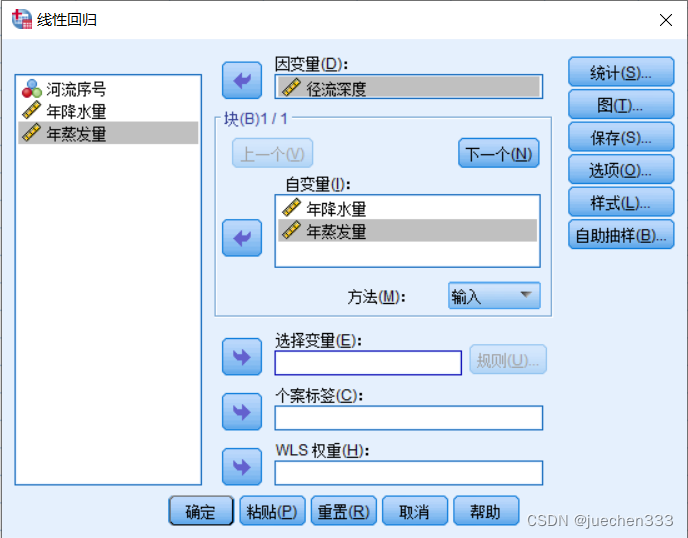Image resolution: width=688 pixels, height=538 pixels.
Task: Select 年降水量 in the 自变量 list
Action: (x=408, y=208)
